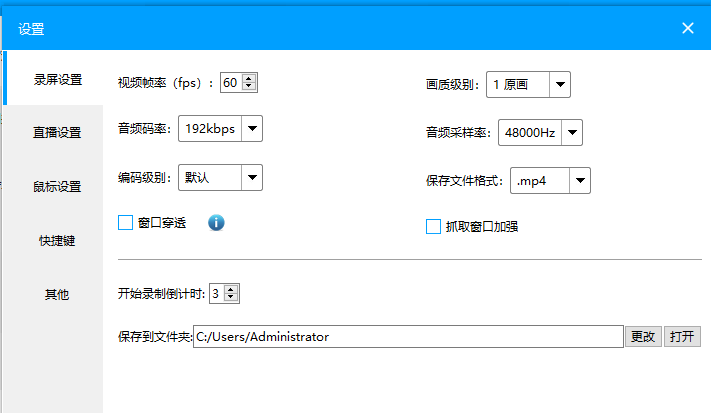Switch to the 其他 tab
The height and width of the screenshot is (413, 711).
pyautogui.click(x=53, y=294)
